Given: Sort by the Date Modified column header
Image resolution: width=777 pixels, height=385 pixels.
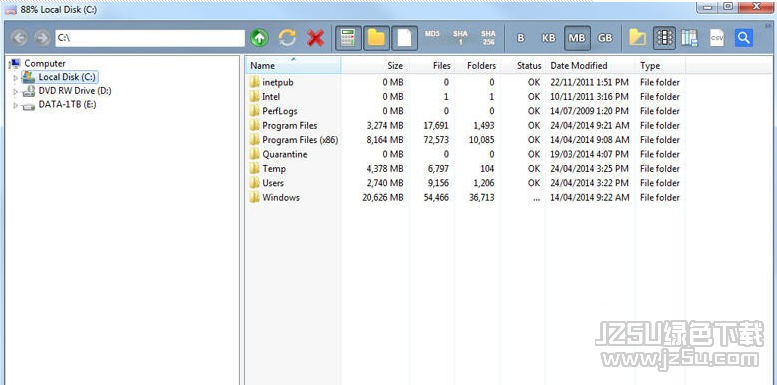Looking at the screenshot, I should tap(590, 65).
